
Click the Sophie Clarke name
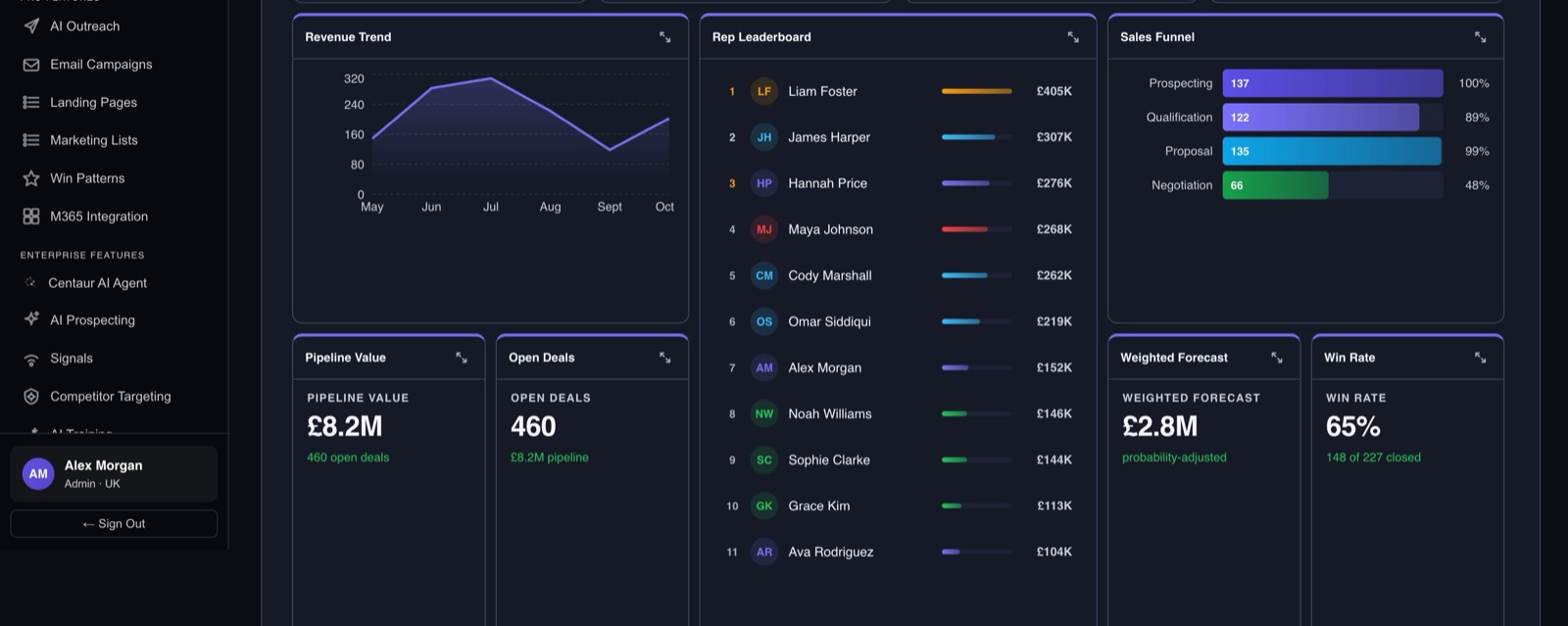829,459
